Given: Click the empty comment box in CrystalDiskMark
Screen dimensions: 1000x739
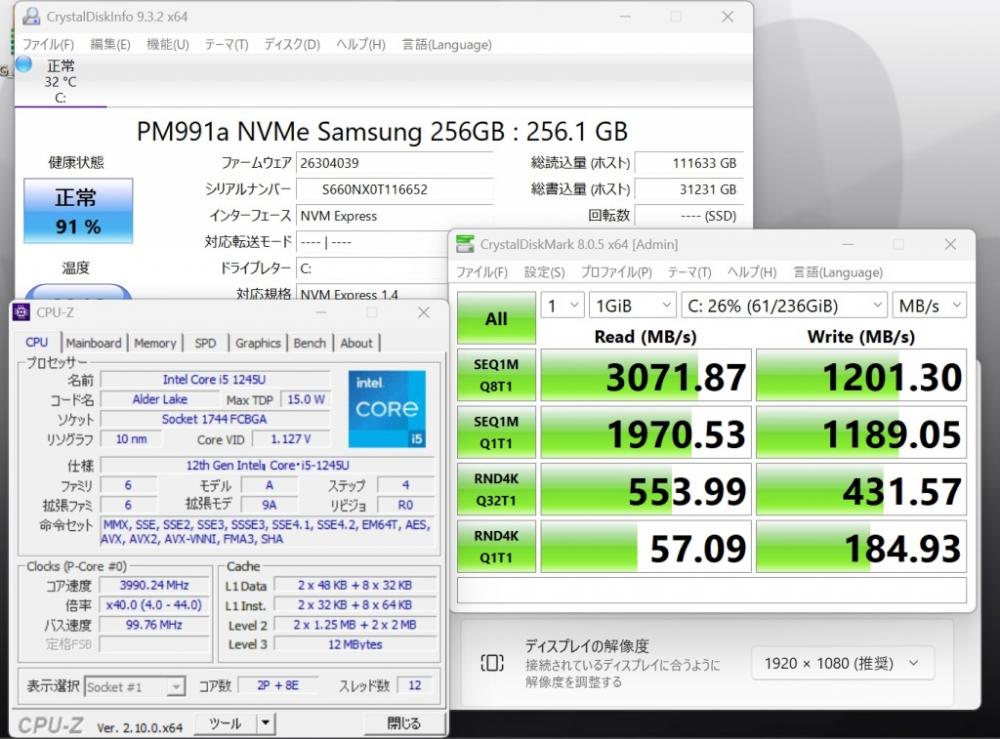Looking at the screenshot, I should (712, 590).
